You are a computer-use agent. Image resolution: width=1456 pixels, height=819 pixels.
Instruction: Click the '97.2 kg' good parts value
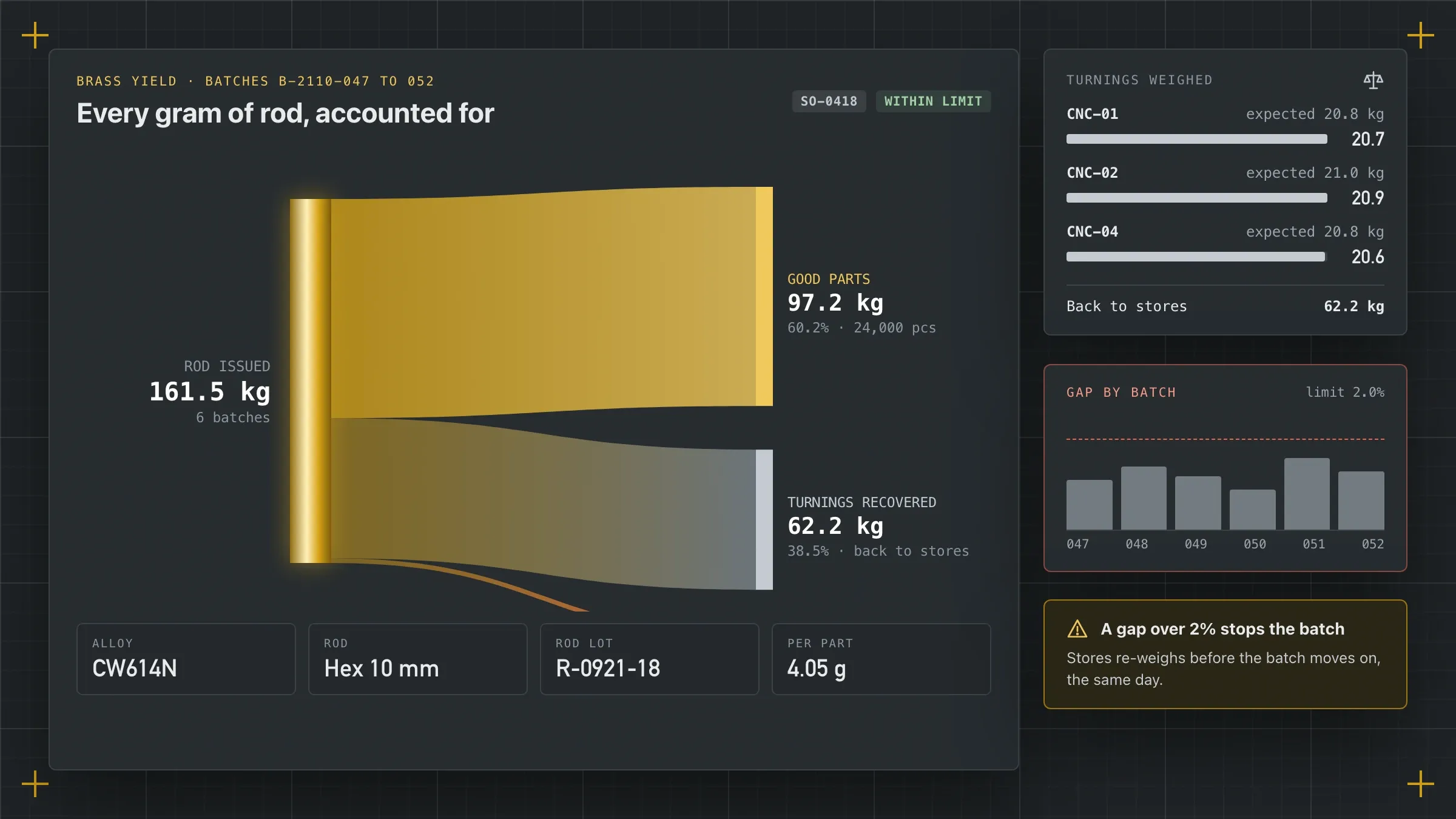point(835,303)
